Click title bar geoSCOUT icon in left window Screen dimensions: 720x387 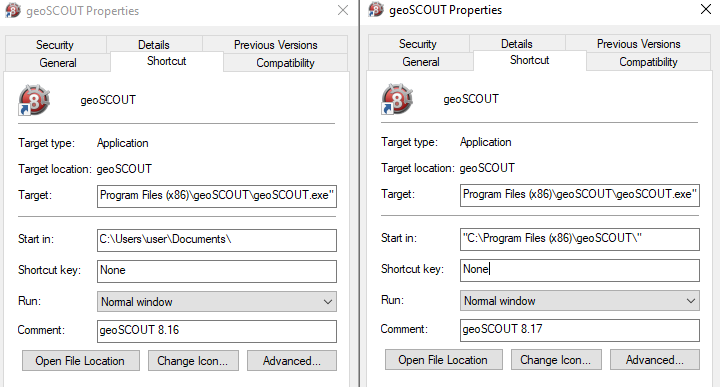tap(13, 10)
